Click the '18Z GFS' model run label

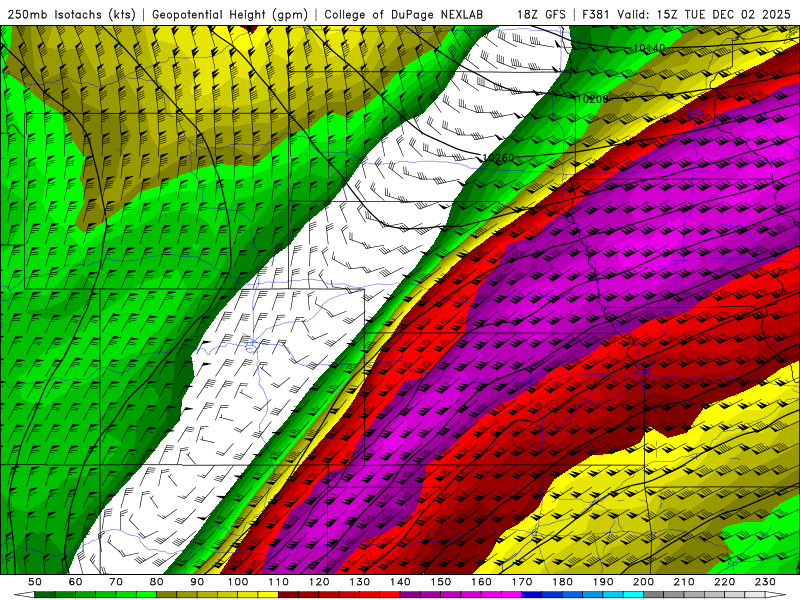[x=541, y=14]
